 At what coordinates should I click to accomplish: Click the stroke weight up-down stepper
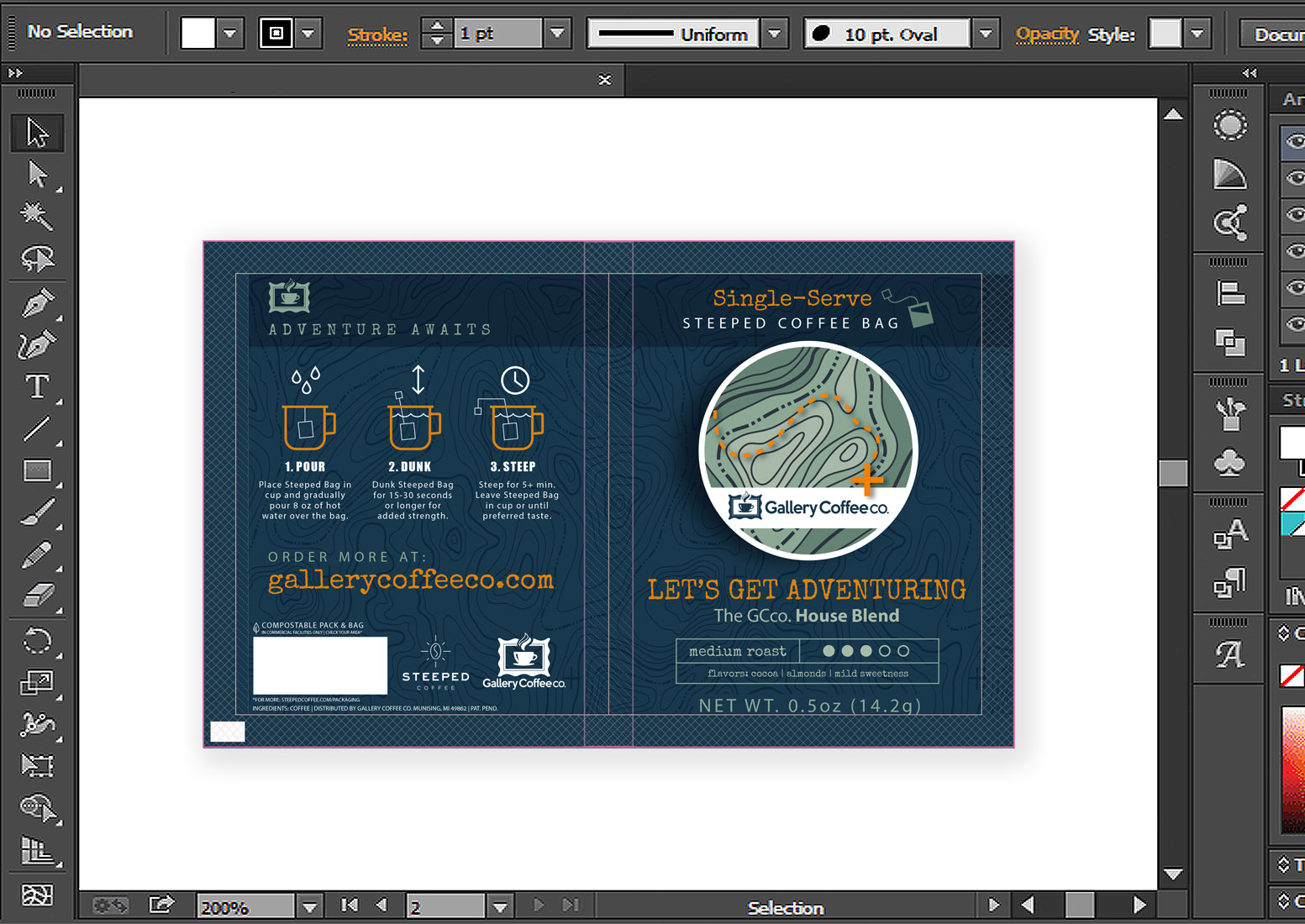pos(437,34)
